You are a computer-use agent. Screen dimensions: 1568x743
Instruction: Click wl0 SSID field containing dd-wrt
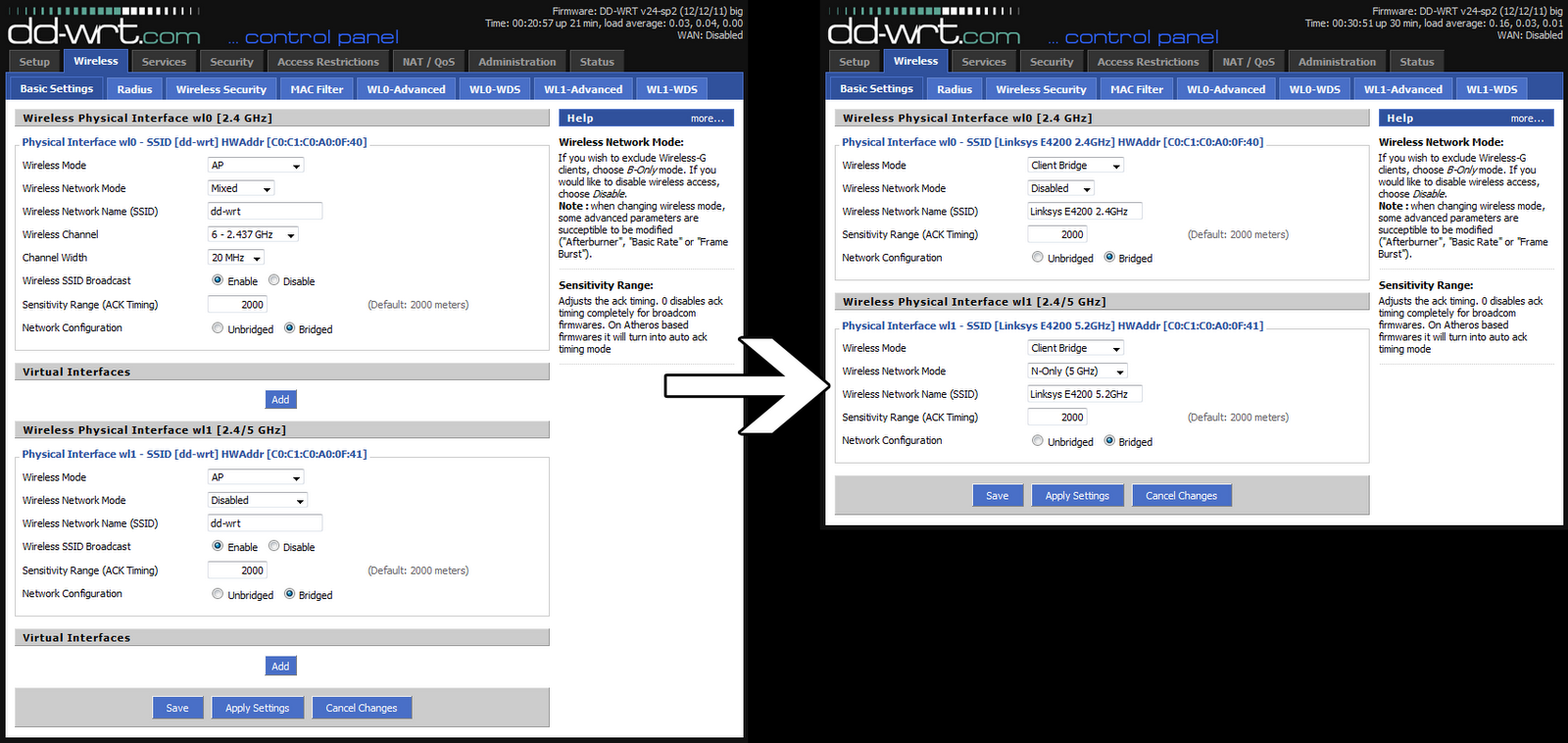[x=265, y=211]
